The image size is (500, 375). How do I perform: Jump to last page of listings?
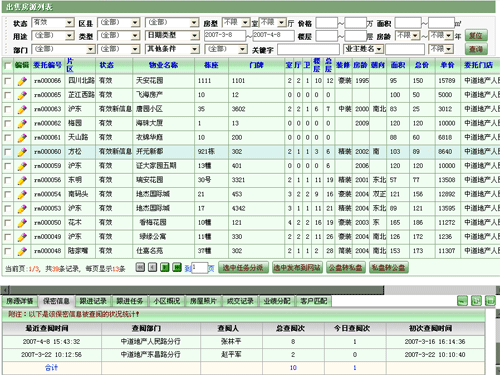coord(177,267)
